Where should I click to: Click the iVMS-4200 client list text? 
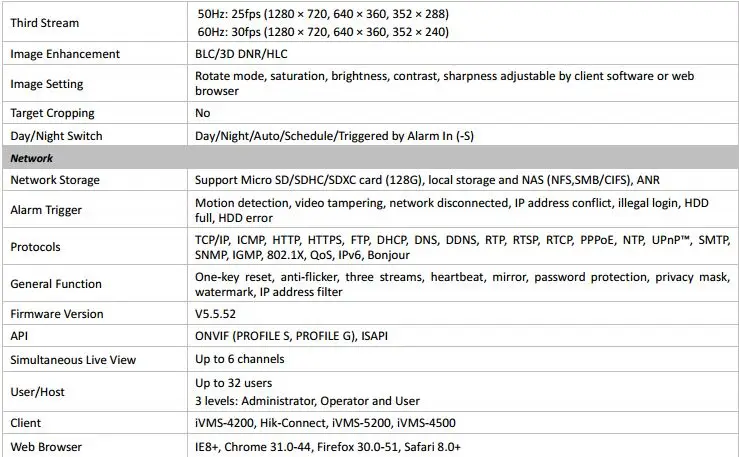[325, 423]
